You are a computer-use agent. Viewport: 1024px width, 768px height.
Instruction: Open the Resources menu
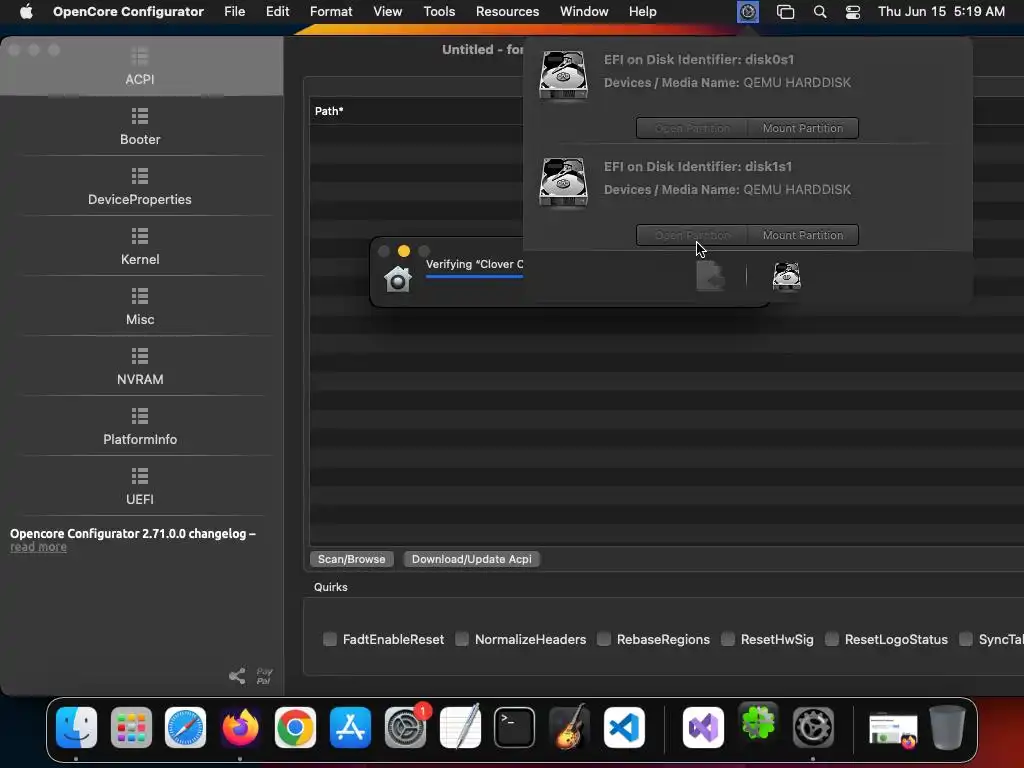[507, 12]
